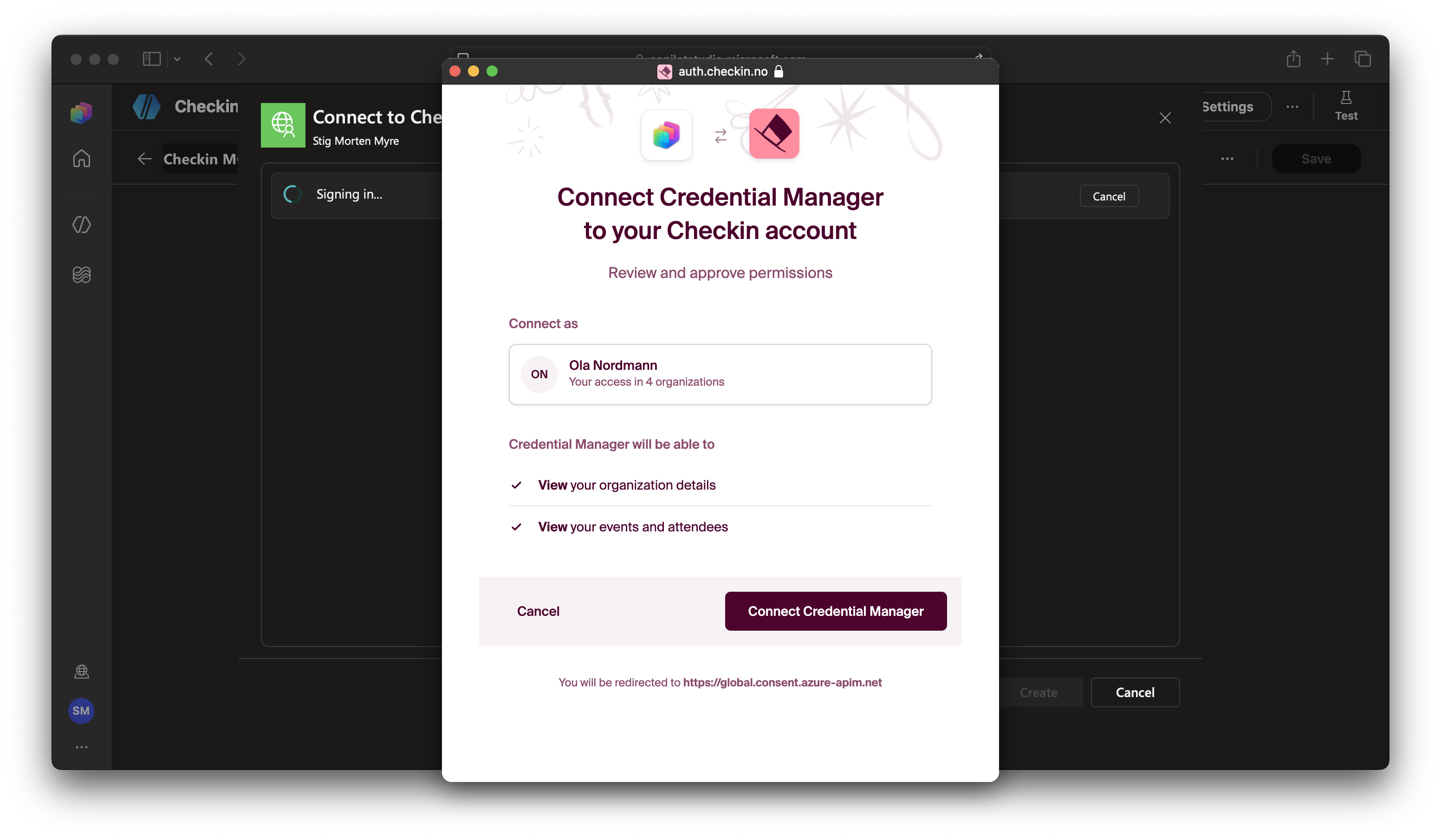
Task: Close the Connect to Checkin dialog with X
Action: [x=1165, y=118]
